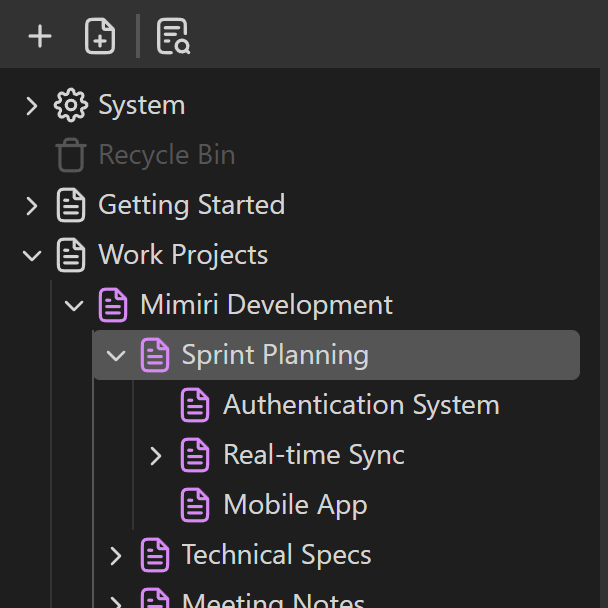Viewport: 608px width, 608px height.
Task: Collapse the Work Projects node
Action: click(x=32, y=256)
